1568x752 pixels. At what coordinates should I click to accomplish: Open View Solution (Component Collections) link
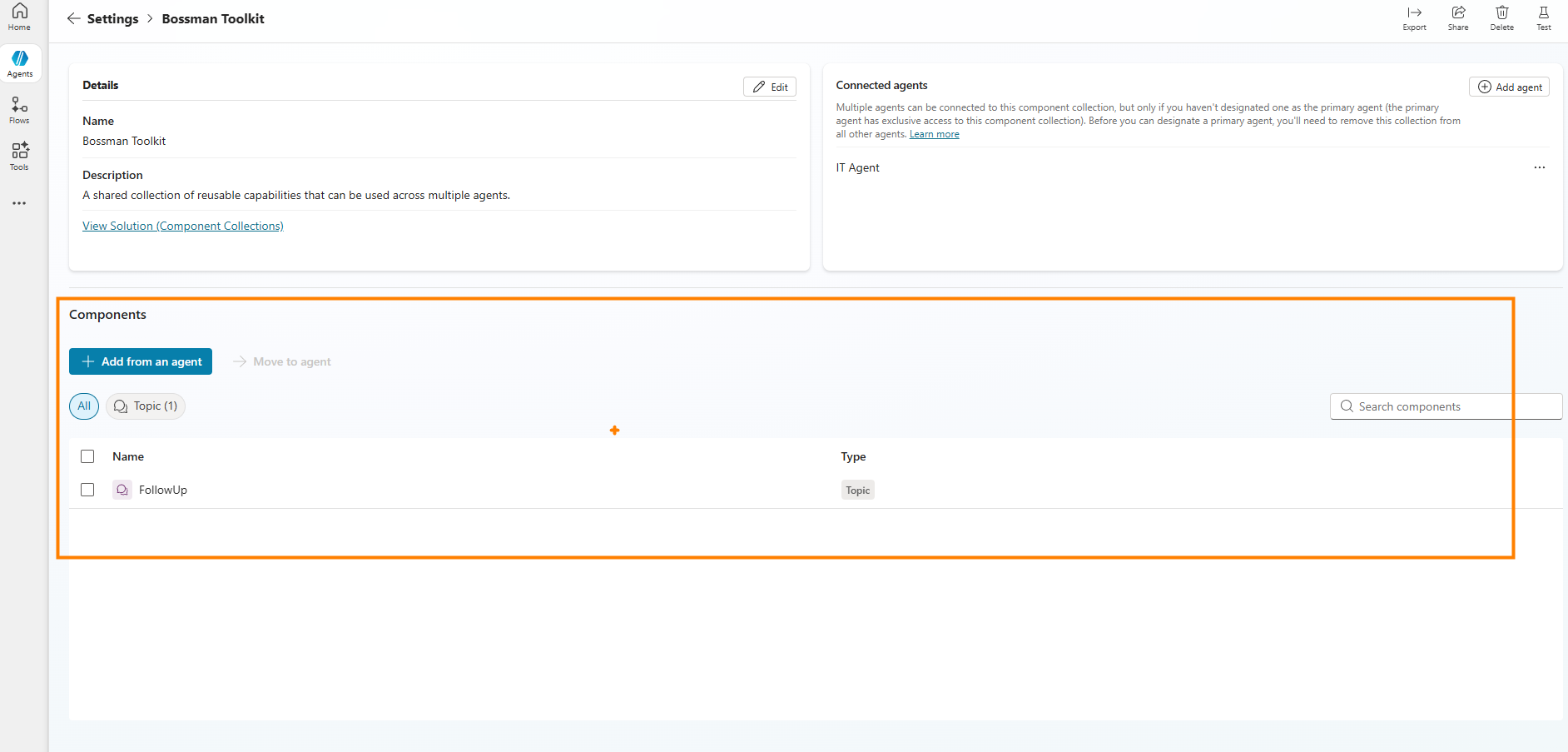[183, 226]
